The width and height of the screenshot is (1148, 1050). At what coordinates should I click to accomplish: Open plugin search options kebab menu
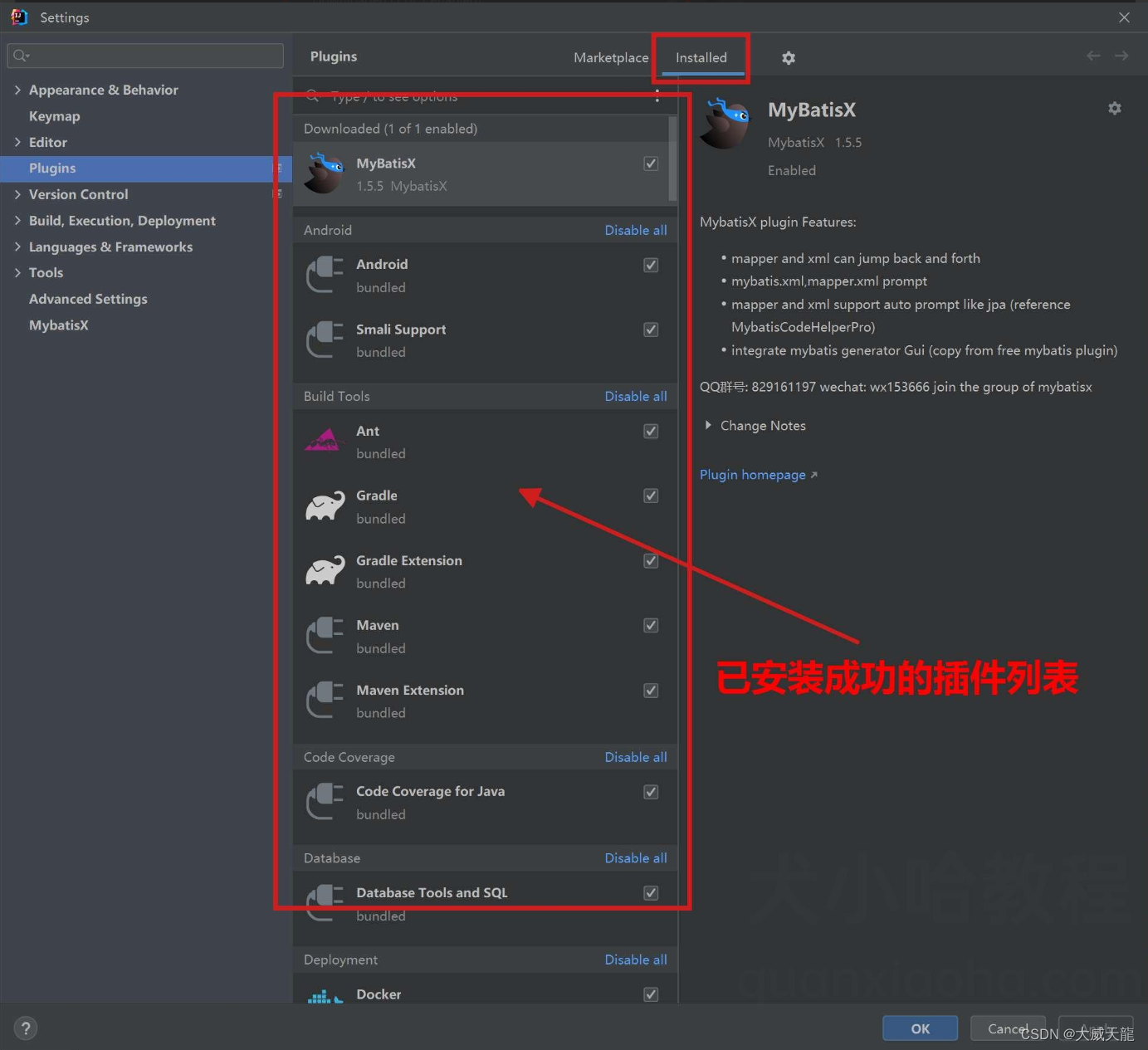click(x=657, y=96)
